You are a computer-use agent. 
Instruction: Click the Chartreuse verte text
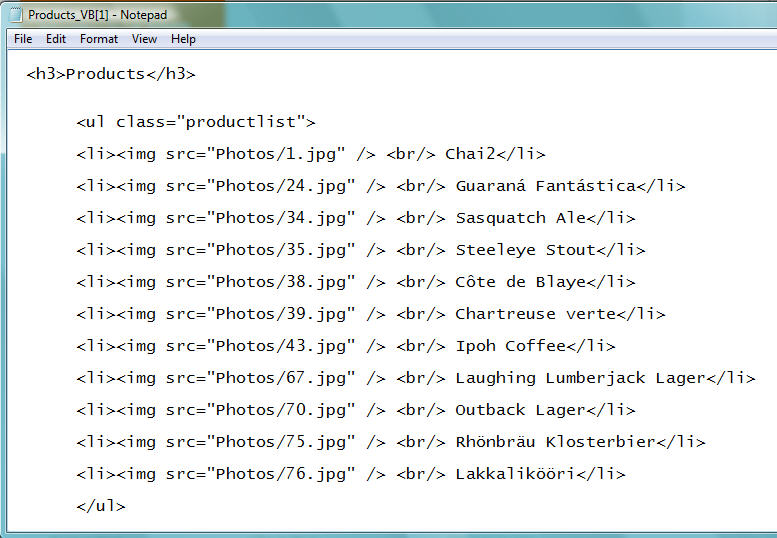pyautogui.click(x=535, y=314)
